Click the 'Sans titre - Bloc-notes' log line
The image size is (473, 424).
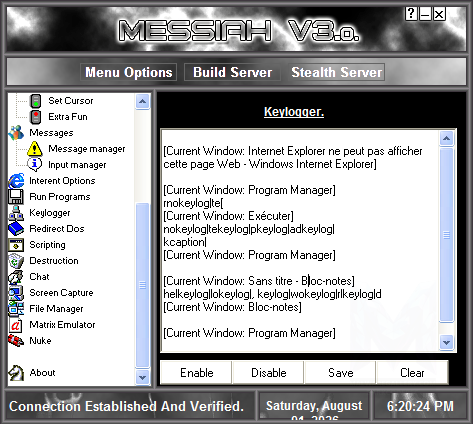(x=259, y=281)
